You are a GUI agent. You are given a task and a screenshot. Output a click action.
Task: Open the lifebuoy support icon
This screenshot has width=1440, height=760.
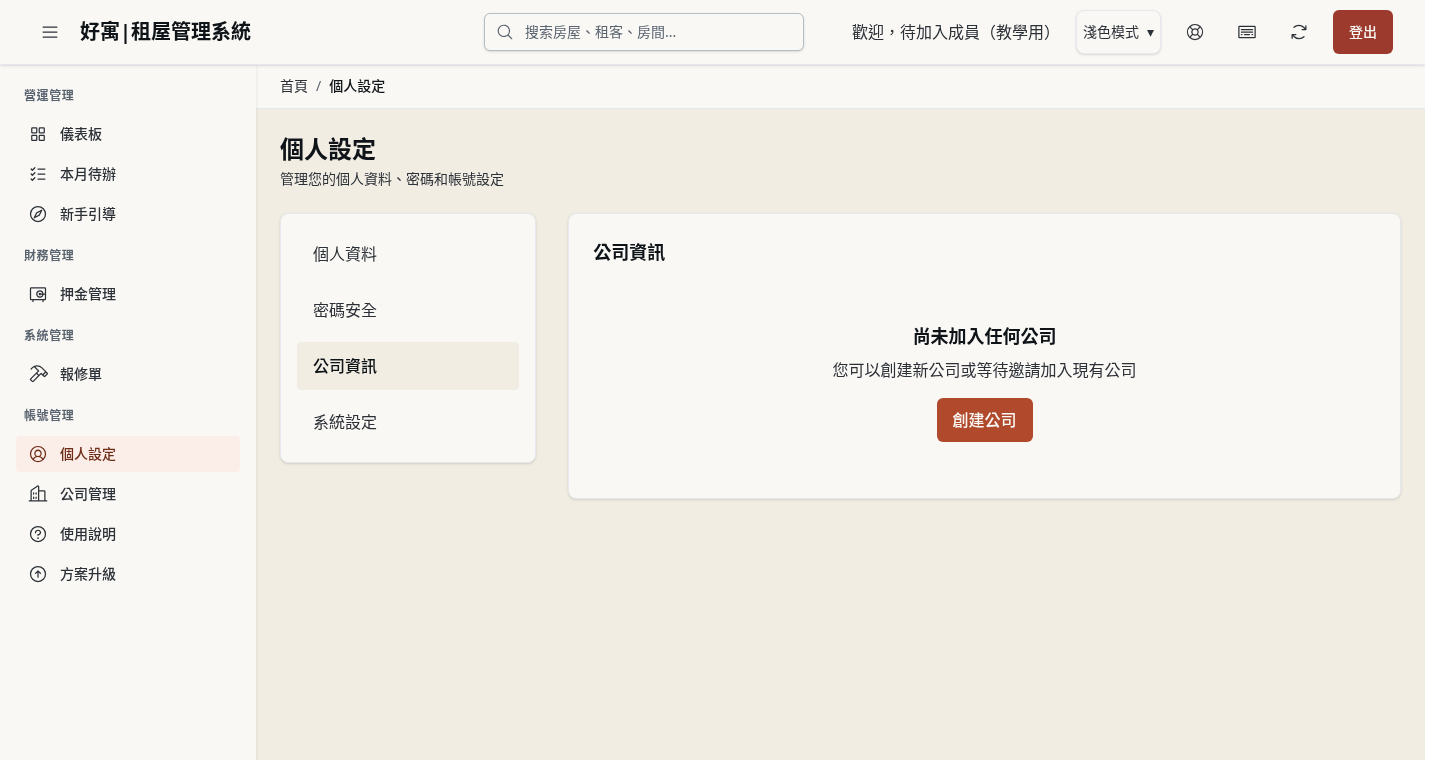point(1195,32)
